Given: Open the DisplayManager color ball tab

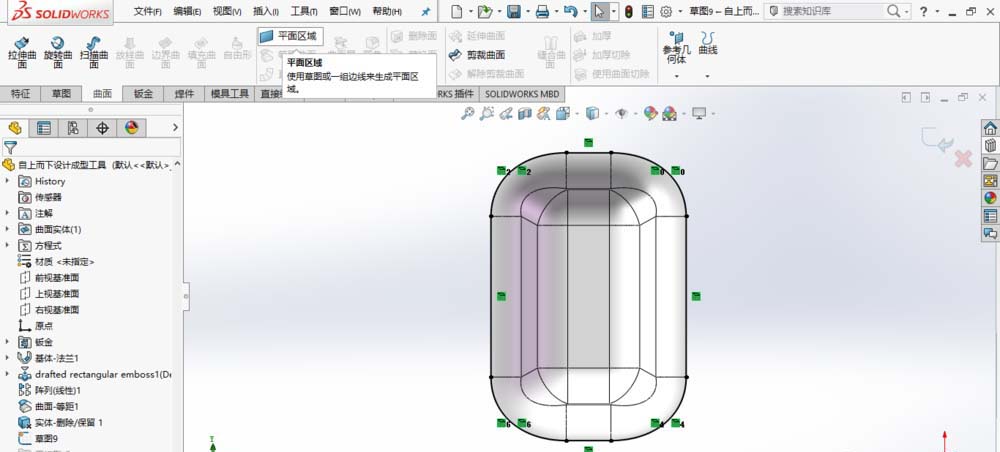Looking at the screenshot, I should tap(131, 128).
